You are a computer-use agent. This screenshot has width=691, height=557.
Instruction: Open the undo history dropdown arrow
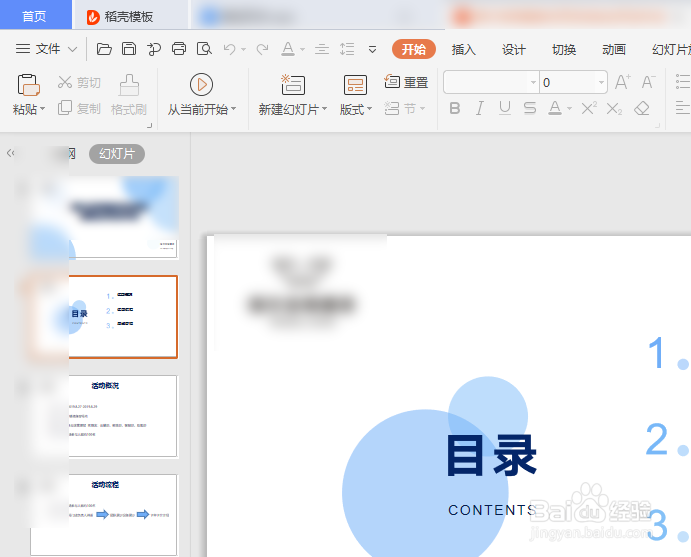point(243,49)
